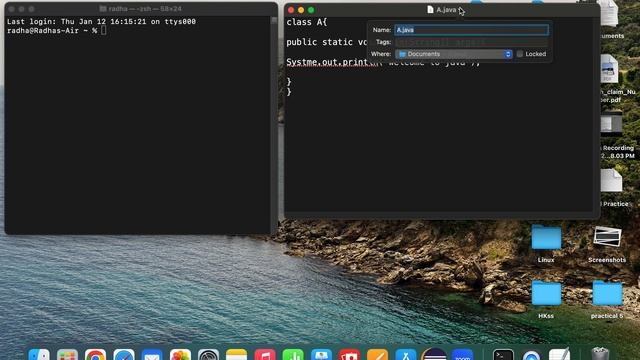Open Keynote from the Dock
The image size is (640, 360).
point(321,354)
